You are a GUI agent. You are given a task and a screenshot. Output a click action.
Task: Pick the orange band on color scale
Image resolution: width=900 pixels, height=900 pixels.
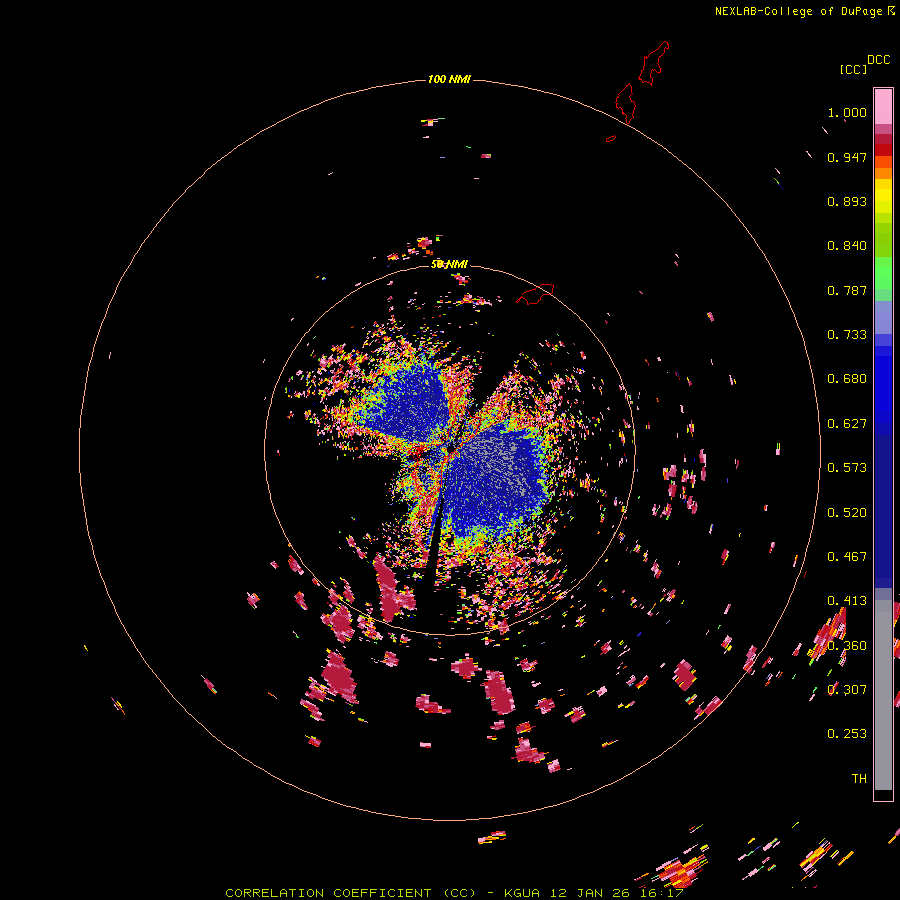pyautogui.click(x=883, y=173)
